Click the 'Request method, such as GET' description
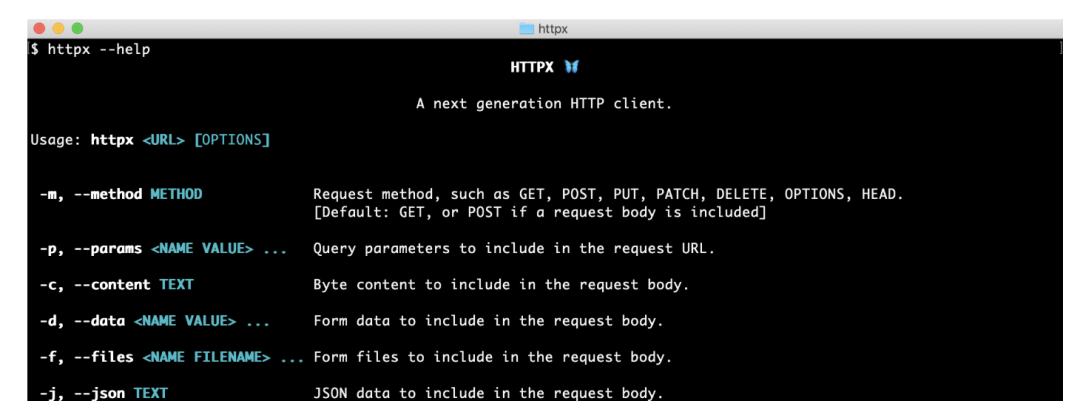This screenshot has width=1080, height=401. click(x=608, y=194)
